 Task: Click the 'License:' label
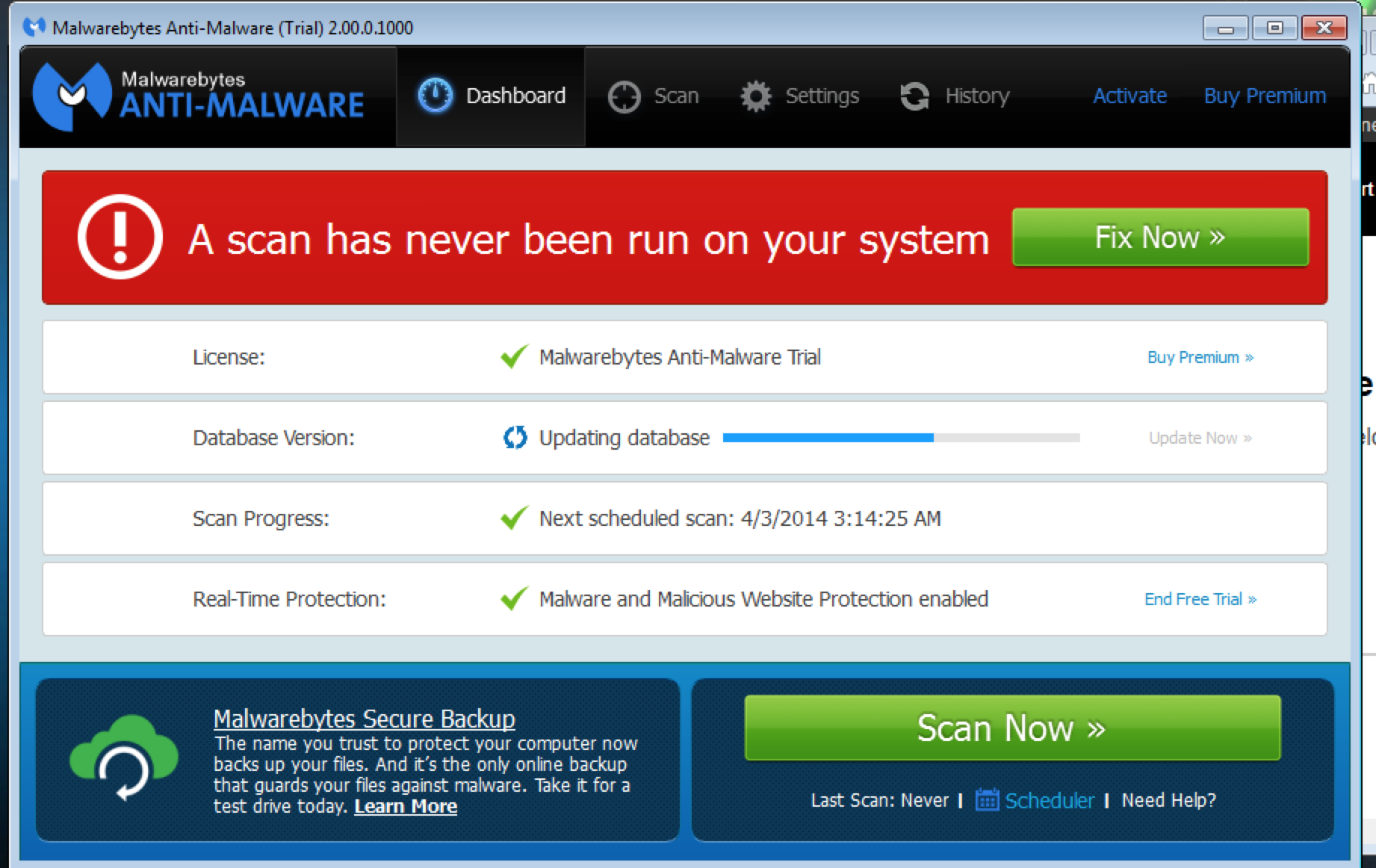[x=229, y=357]
